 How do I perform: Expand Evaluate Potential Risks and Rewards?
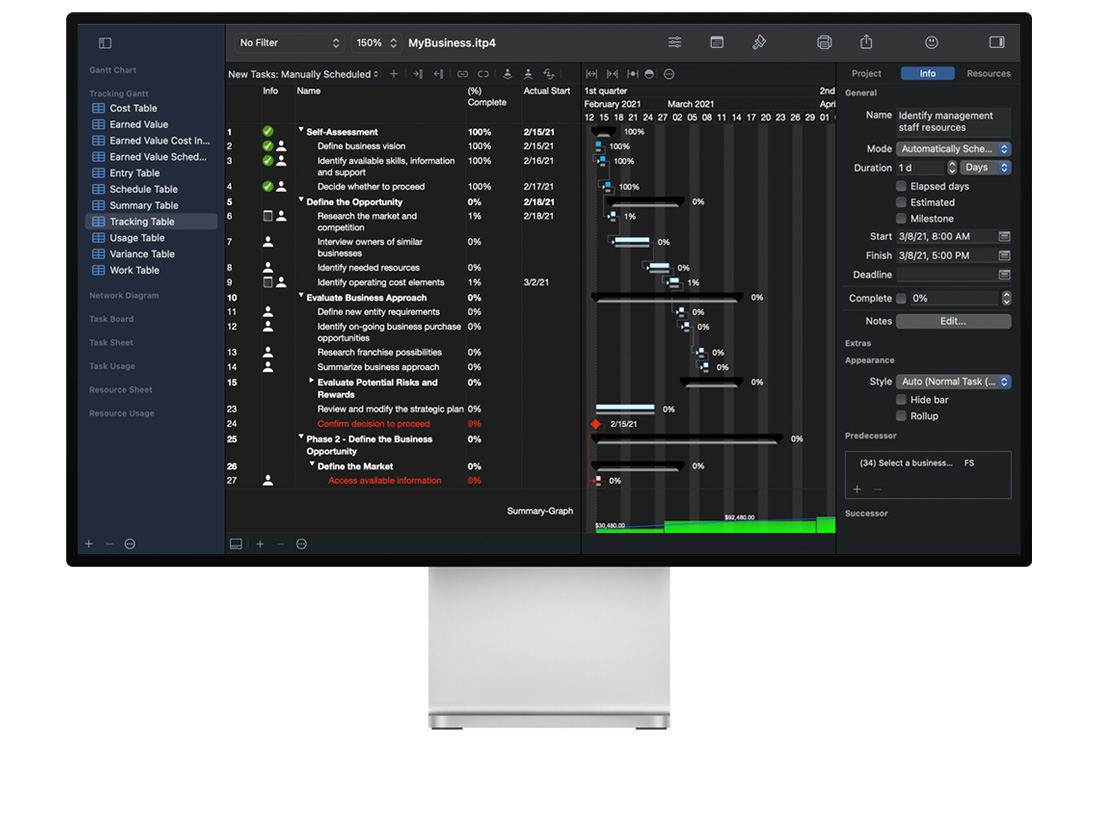[x=312, y=381]
